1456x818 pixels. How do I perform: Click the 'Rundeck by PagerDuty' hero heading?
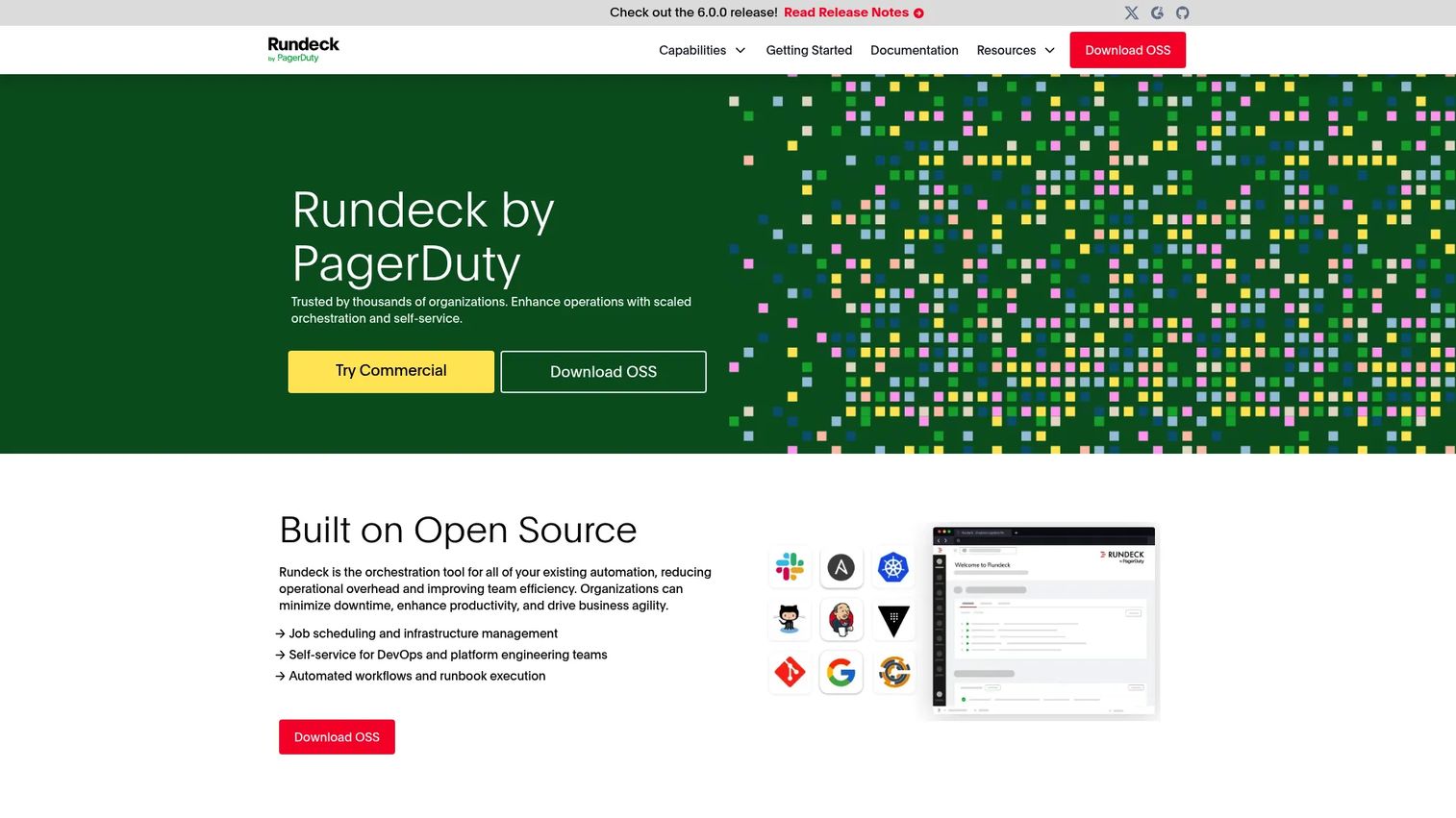423,236
